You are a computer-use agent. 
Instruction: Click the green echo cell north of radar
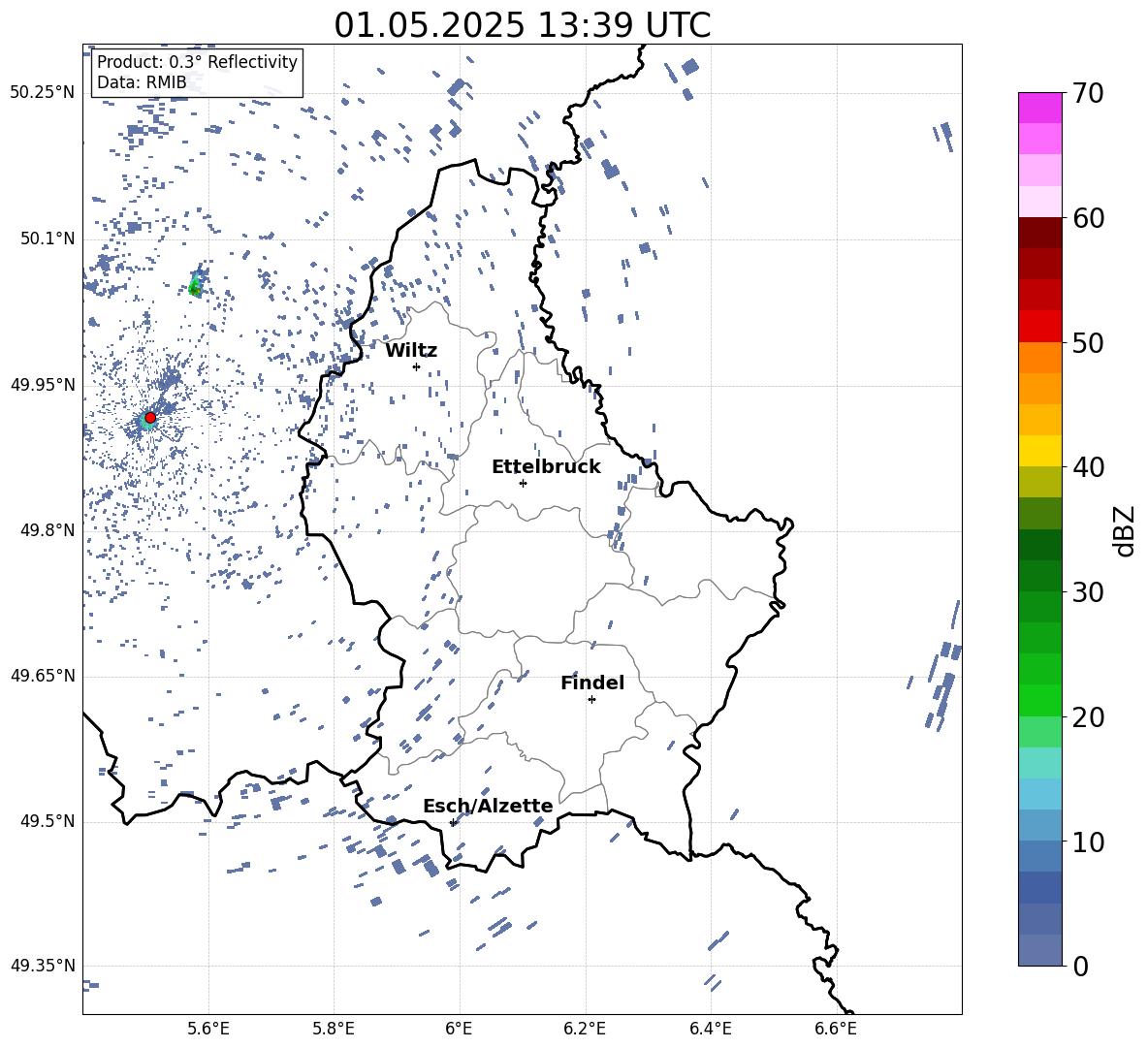196,284
